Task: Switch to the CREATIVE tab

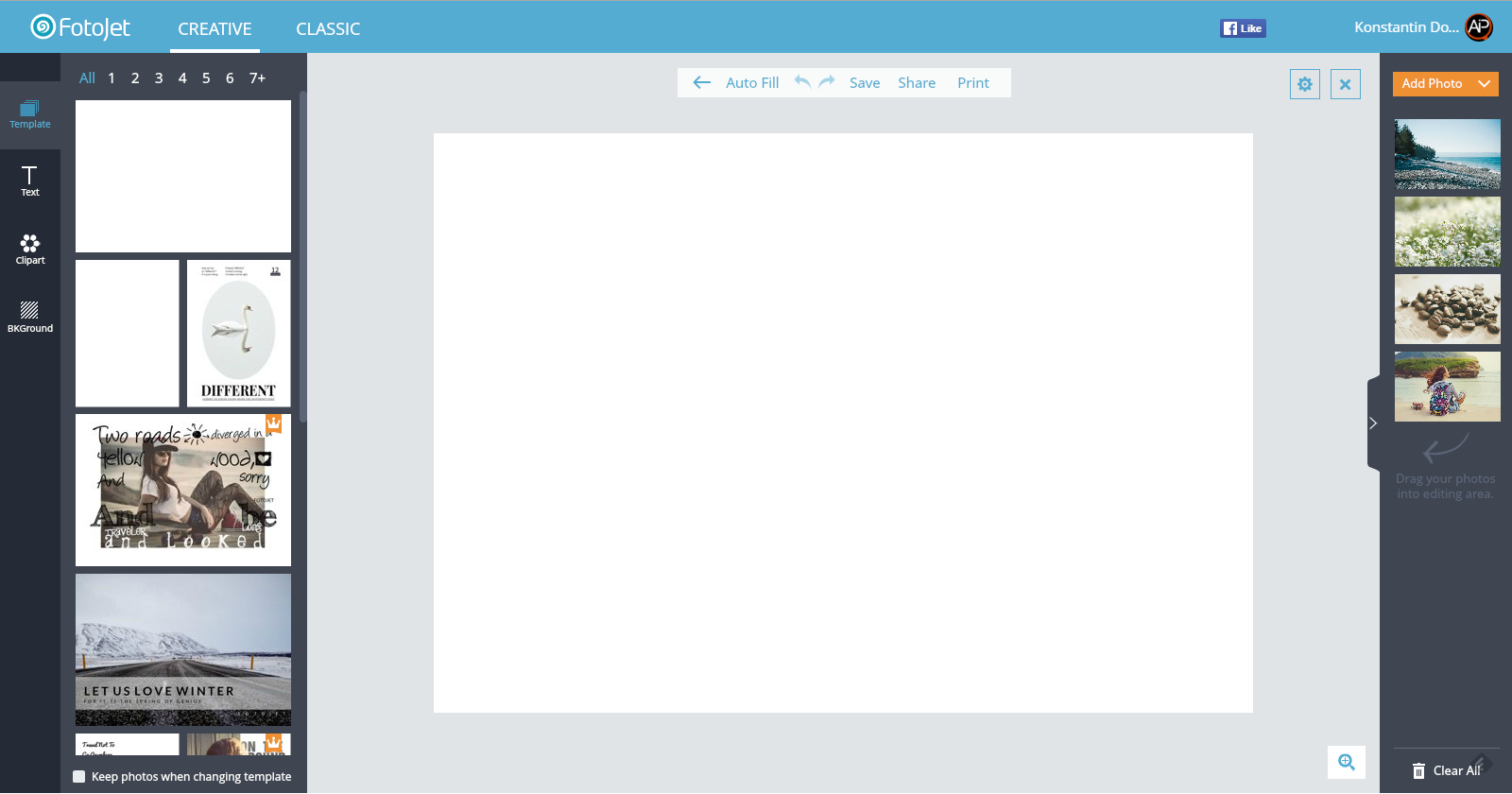Action: 215,29
